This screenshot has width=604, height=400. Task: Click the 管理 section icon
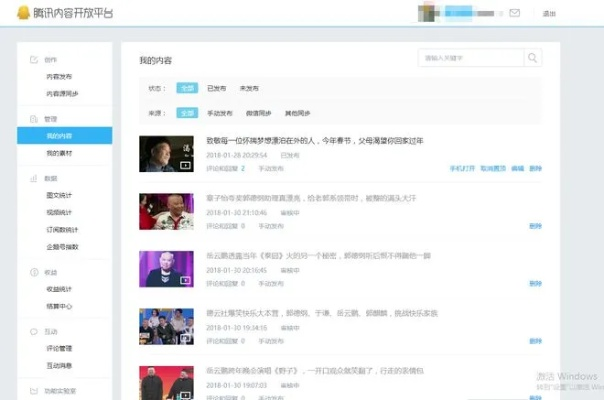click(x=34, y=119)
